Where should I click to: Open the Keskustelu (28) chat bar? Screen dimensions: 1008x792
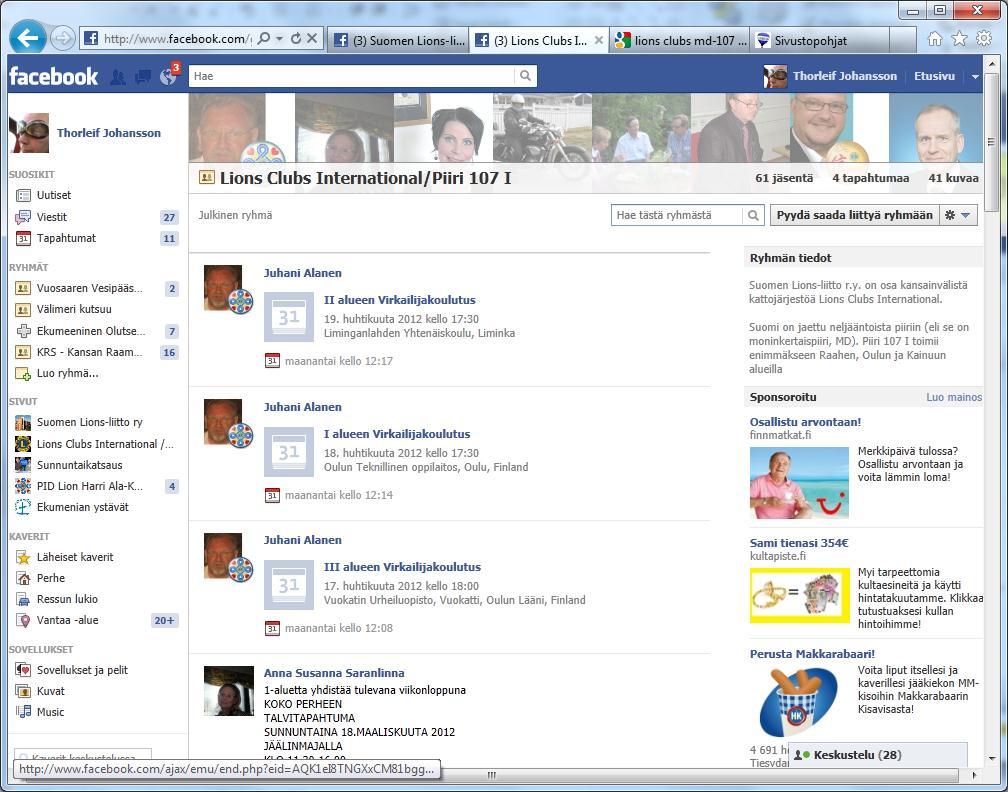coord(877,755)
